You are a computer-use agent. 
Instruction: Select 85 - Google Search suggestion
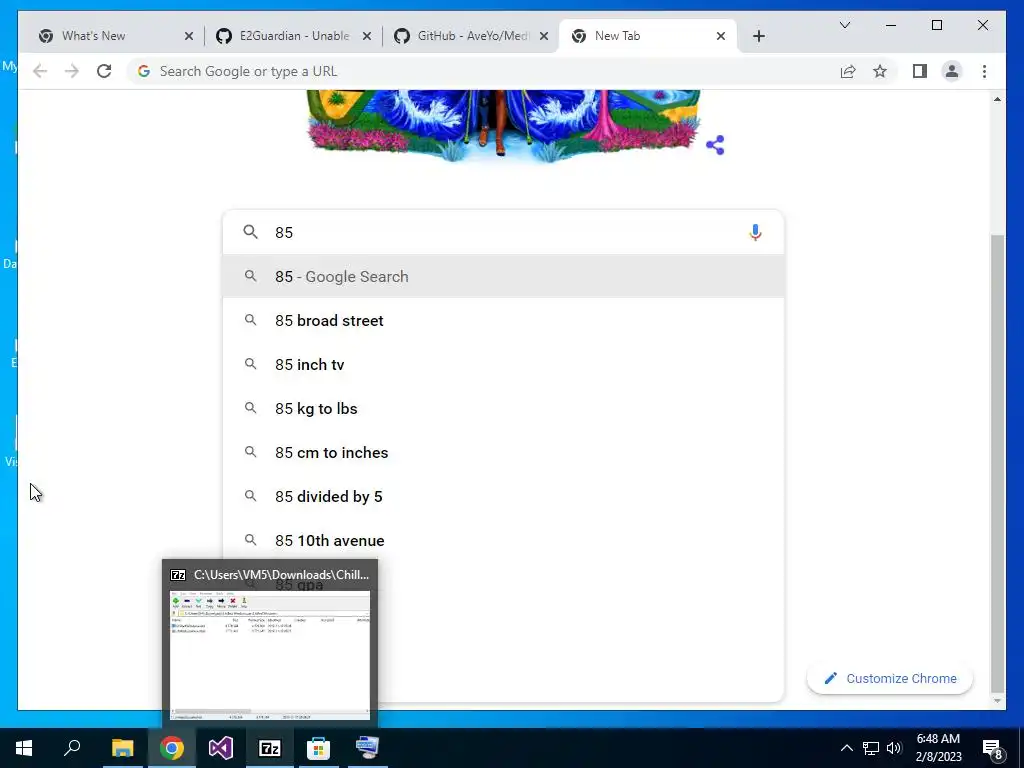(x=503, y=276)
